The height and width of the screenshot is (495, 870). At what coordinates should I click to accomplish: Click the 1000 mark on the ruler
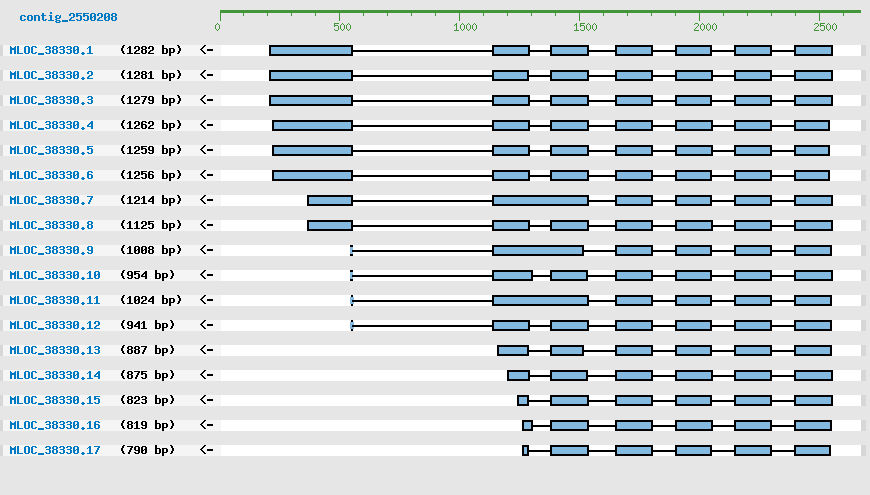[x=465, y=27]
